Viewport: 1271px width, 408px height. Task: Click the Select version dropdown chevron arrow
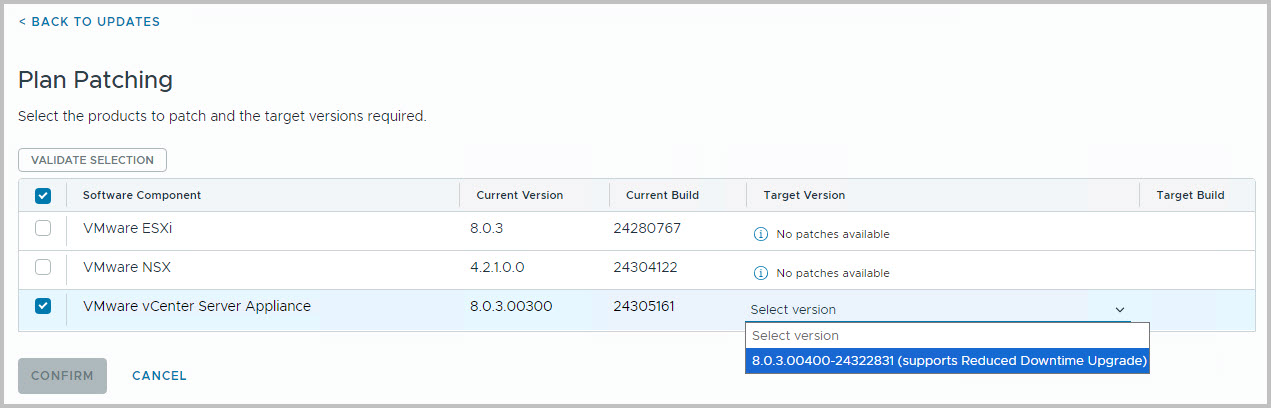1120,310
